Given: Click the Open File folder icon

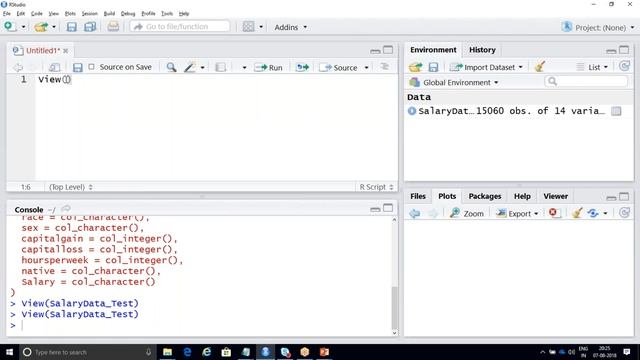Looking at the screenshot, I should coord(41,27).
